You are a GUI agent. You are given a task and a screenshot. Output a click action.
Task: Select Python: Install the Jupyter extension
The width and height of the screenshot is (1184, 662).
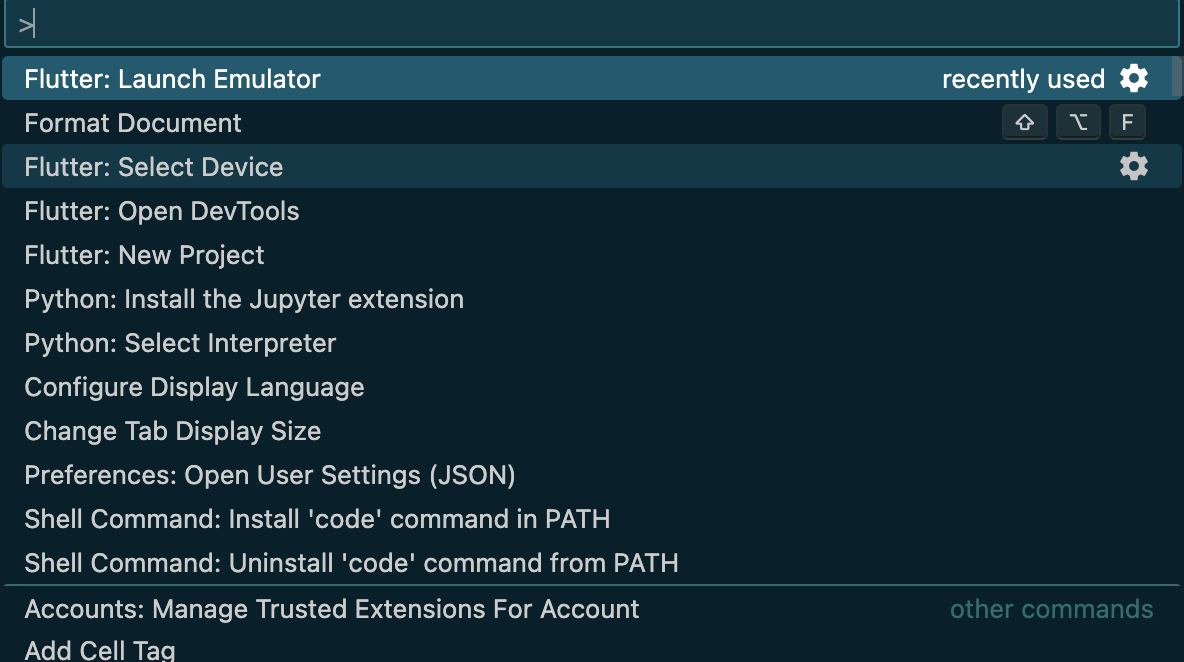pos(244,299)
